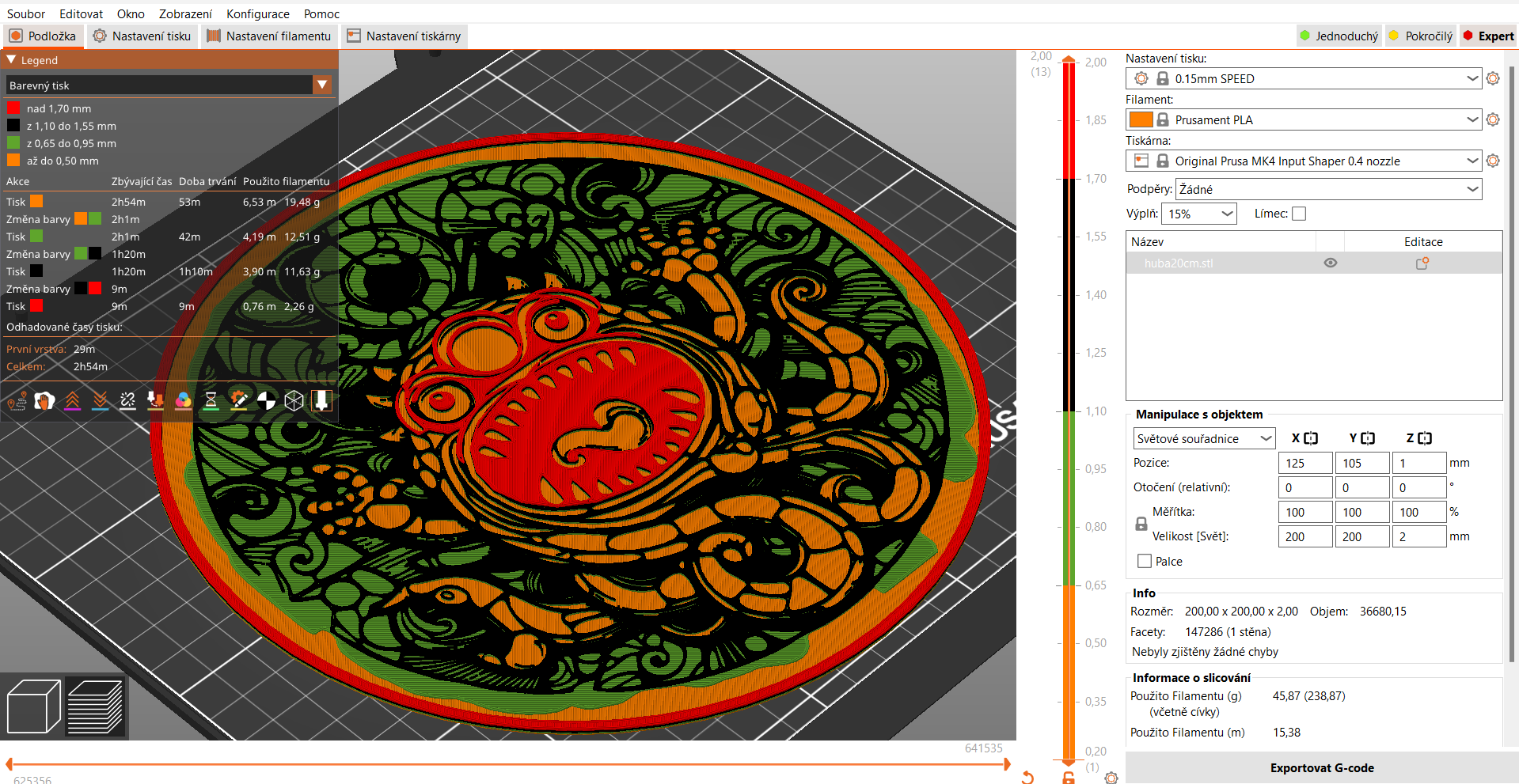Screen dimensions: 1519x784
Task: Toggle print pauses hourglass icon
Action: click(211, 401)
